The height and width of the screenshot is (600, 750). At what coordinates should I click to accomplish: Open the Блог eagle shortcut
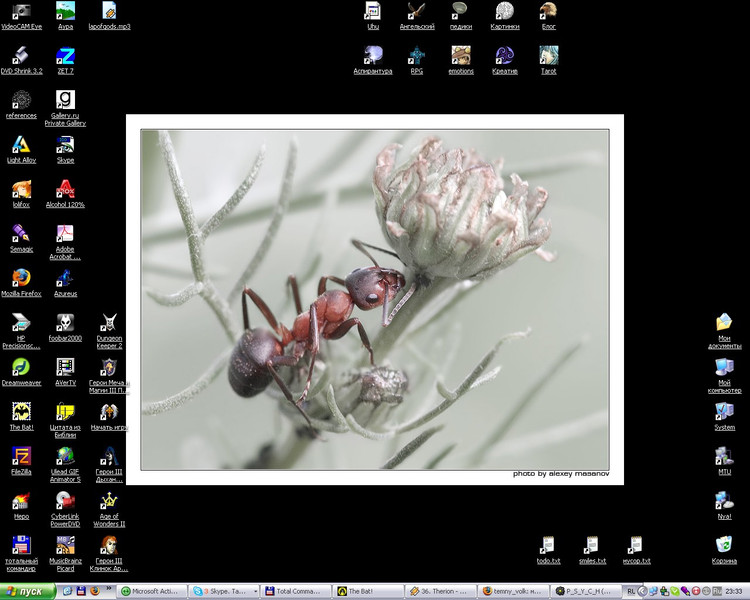(549, 16)
